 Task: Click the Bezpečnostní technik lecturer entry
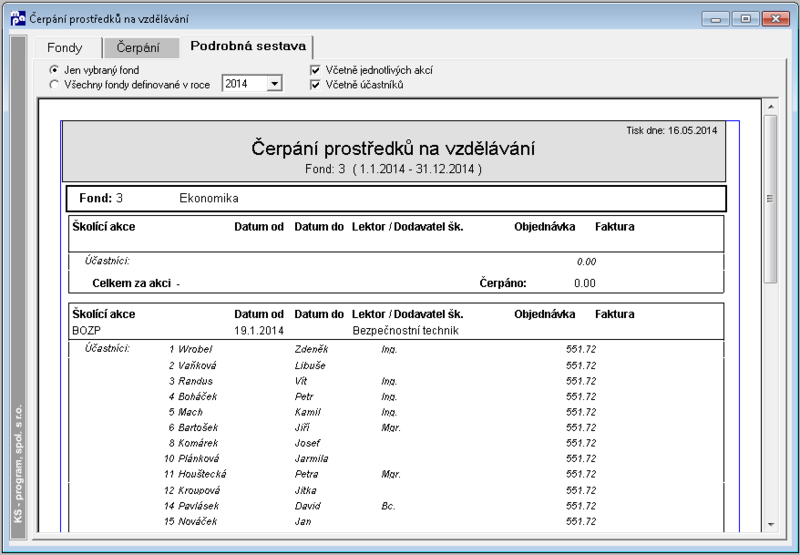406,331
